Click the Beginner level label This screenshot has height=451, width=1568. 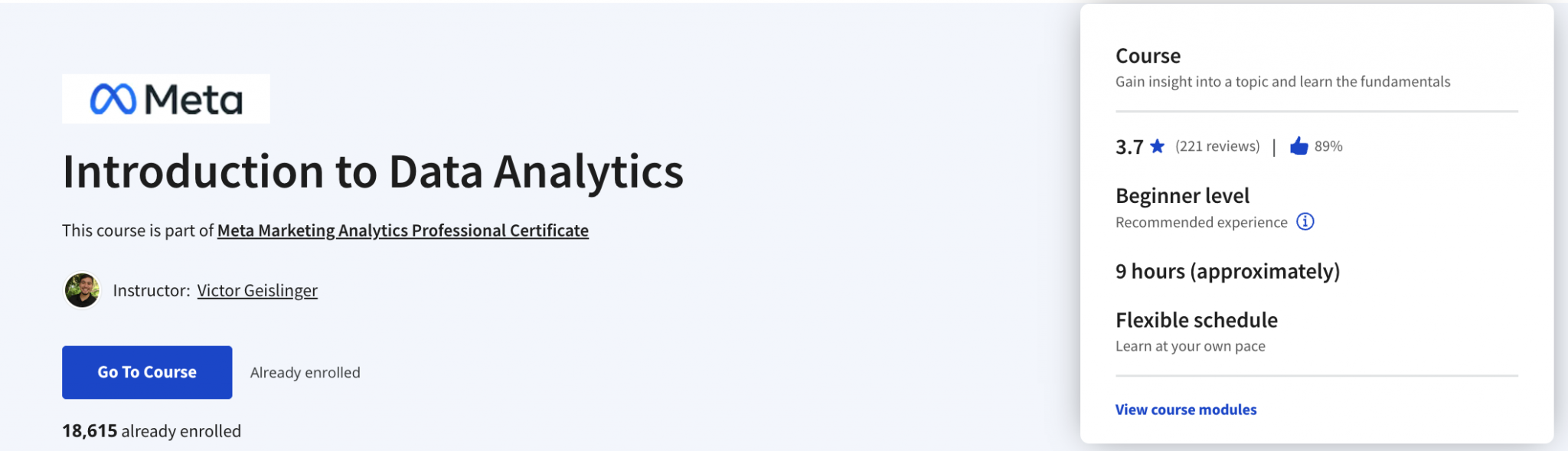coord(1182,196)
